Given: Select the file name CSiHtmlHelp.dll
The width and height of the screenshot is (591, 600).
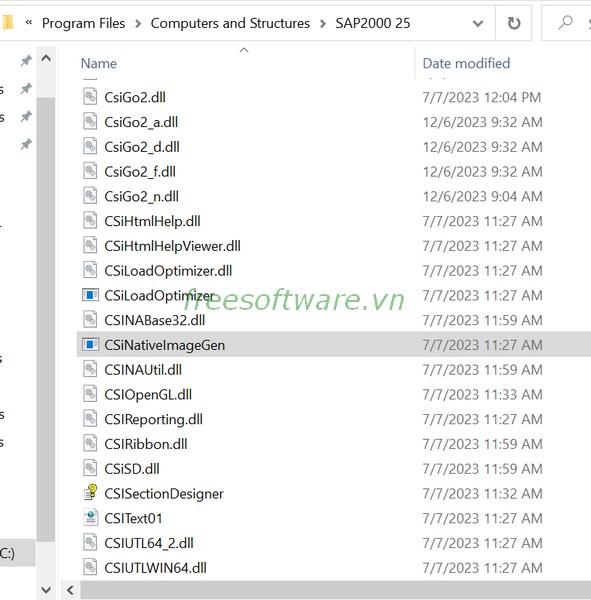Looking at the screenshot, I should coord(152,221).
